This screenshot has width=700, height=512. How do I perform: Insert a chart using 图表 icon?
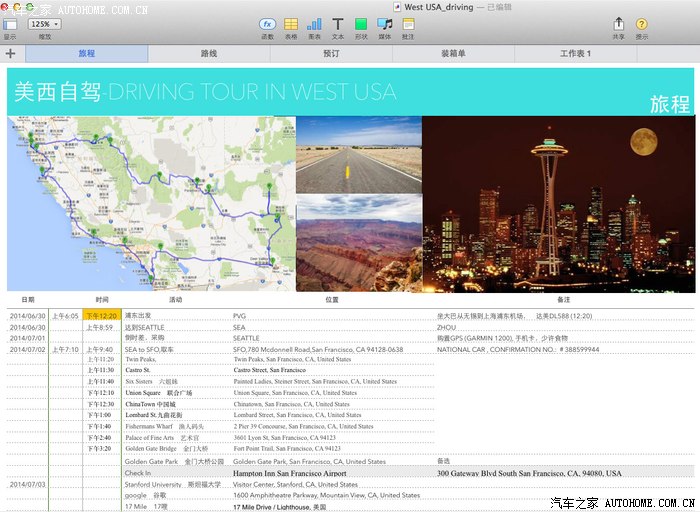click(315, 24)
